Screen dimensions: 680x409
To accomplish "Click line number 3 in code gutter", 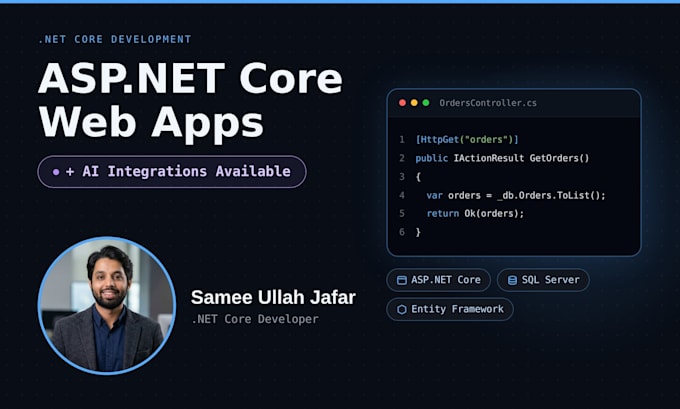I will [x=402, y=177].
